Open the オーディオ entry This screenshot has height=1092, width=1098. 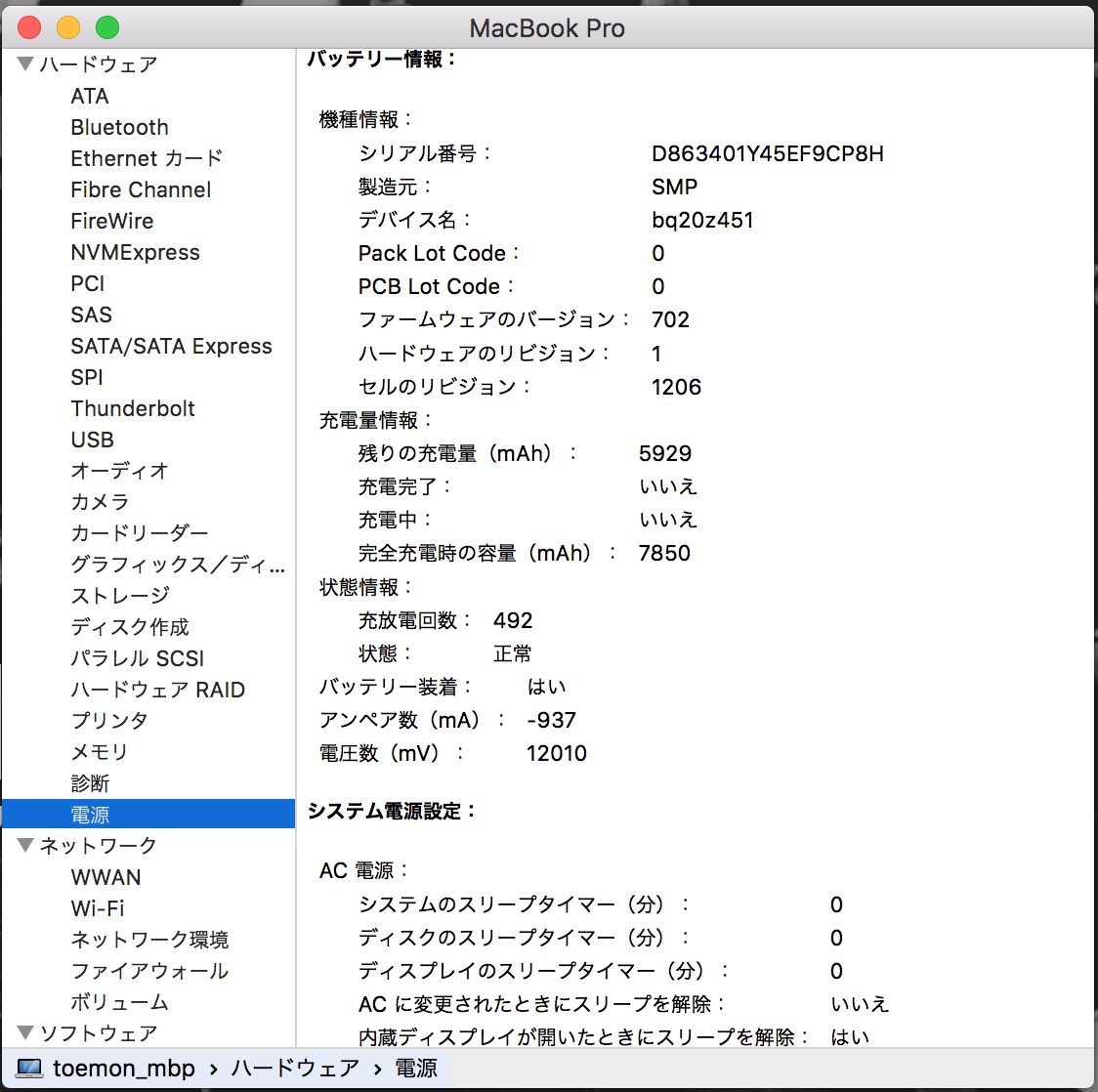click(120, 471)
